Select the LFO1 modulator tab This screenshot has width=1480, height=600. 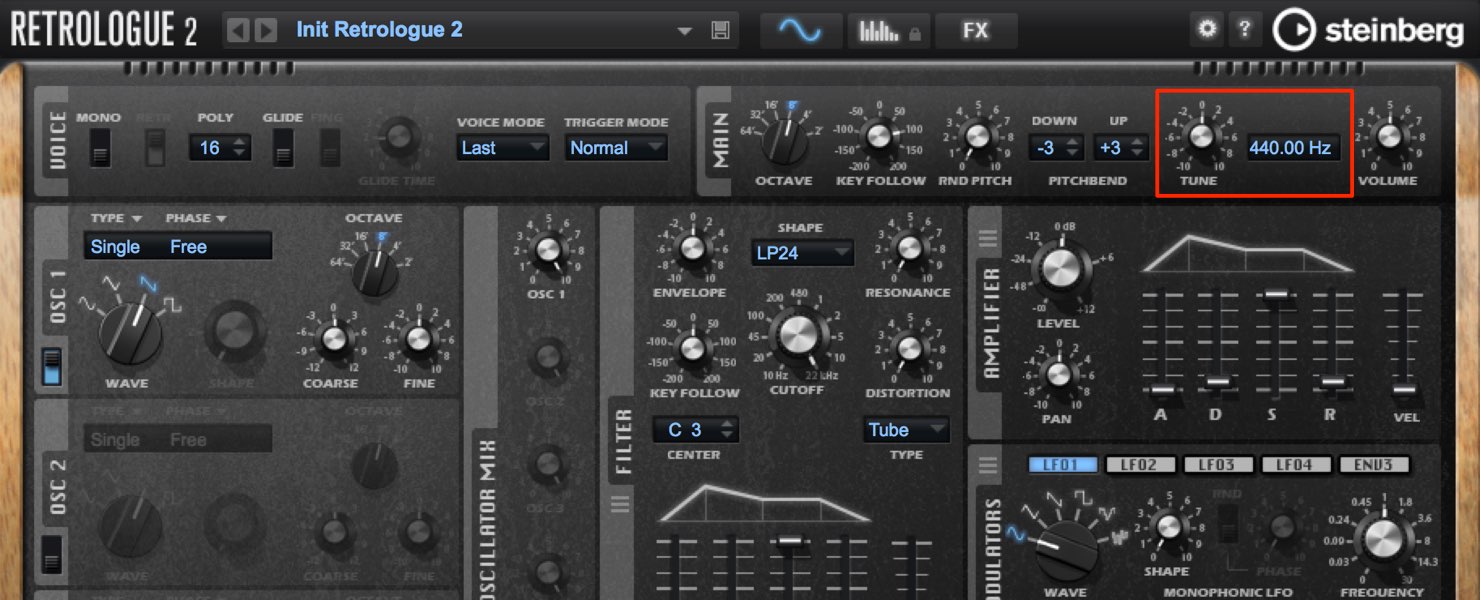pos(1062,465)
